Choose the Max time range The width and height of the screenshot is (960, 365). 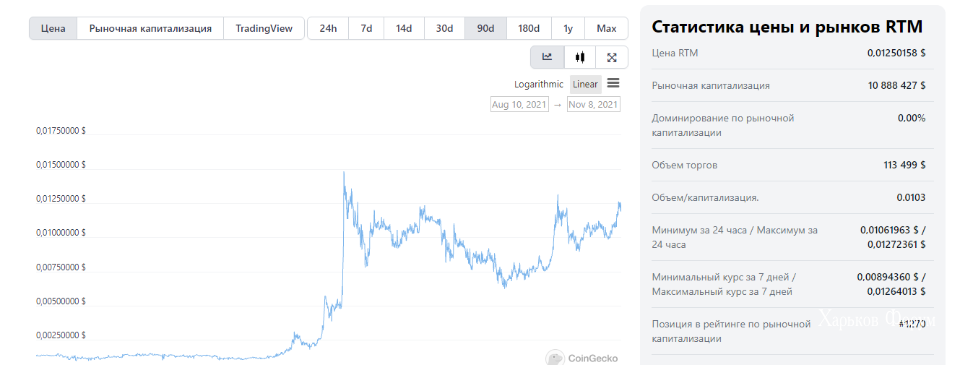pyautogui.click(x=606, y=28)
